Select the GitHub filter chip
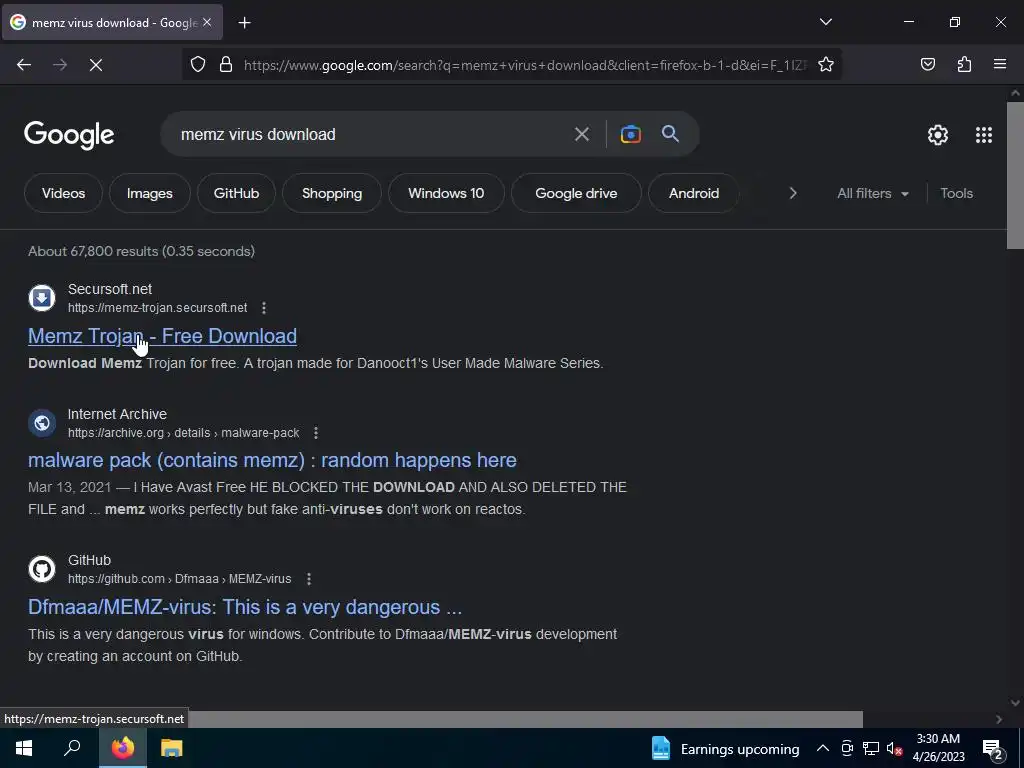This screenshot has width=1024, height=768. point(236,193)
